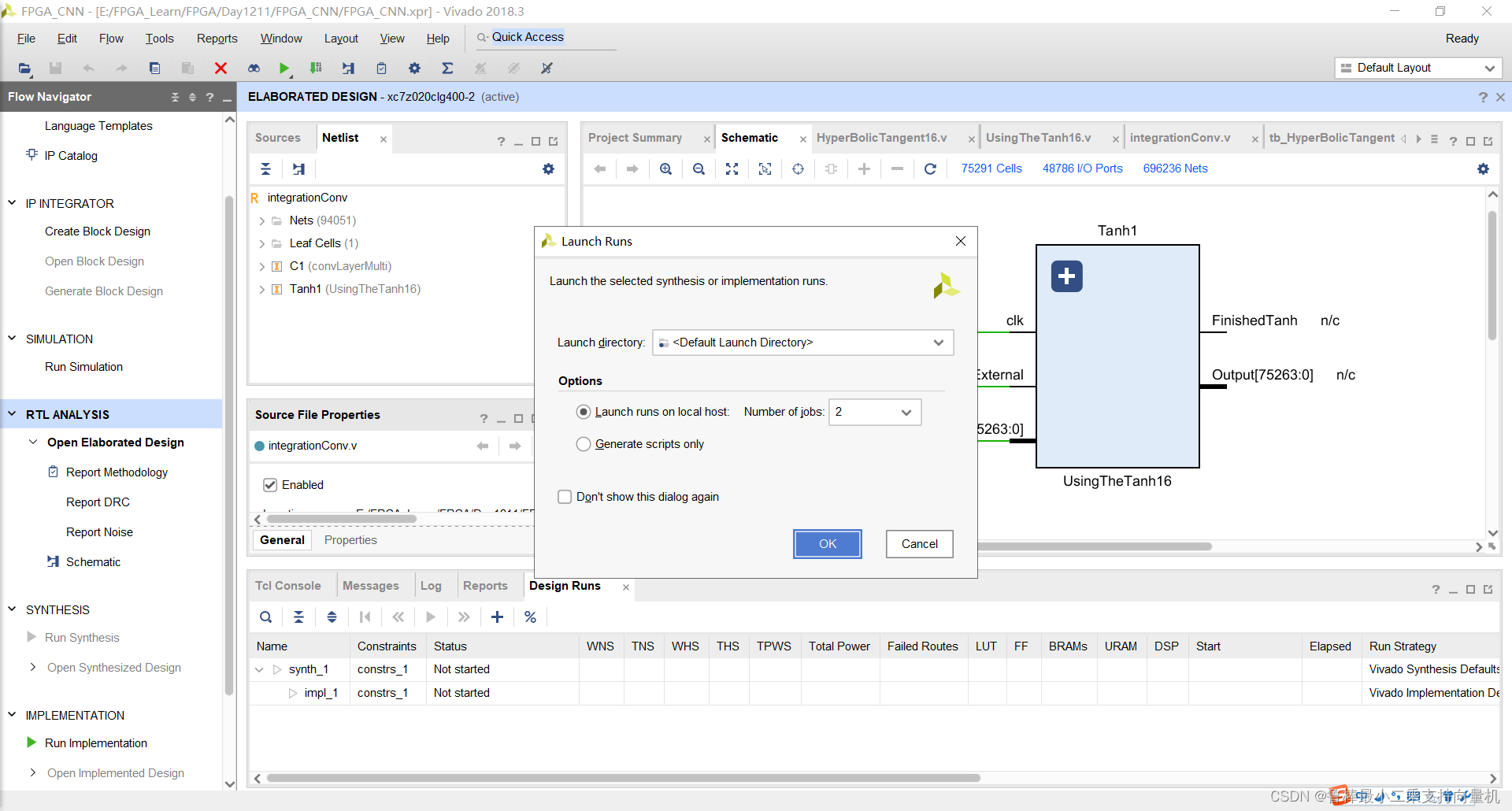Switch to the Tcl Console tab
This screenshot has width=1512, height=811.
coord(288,586)
